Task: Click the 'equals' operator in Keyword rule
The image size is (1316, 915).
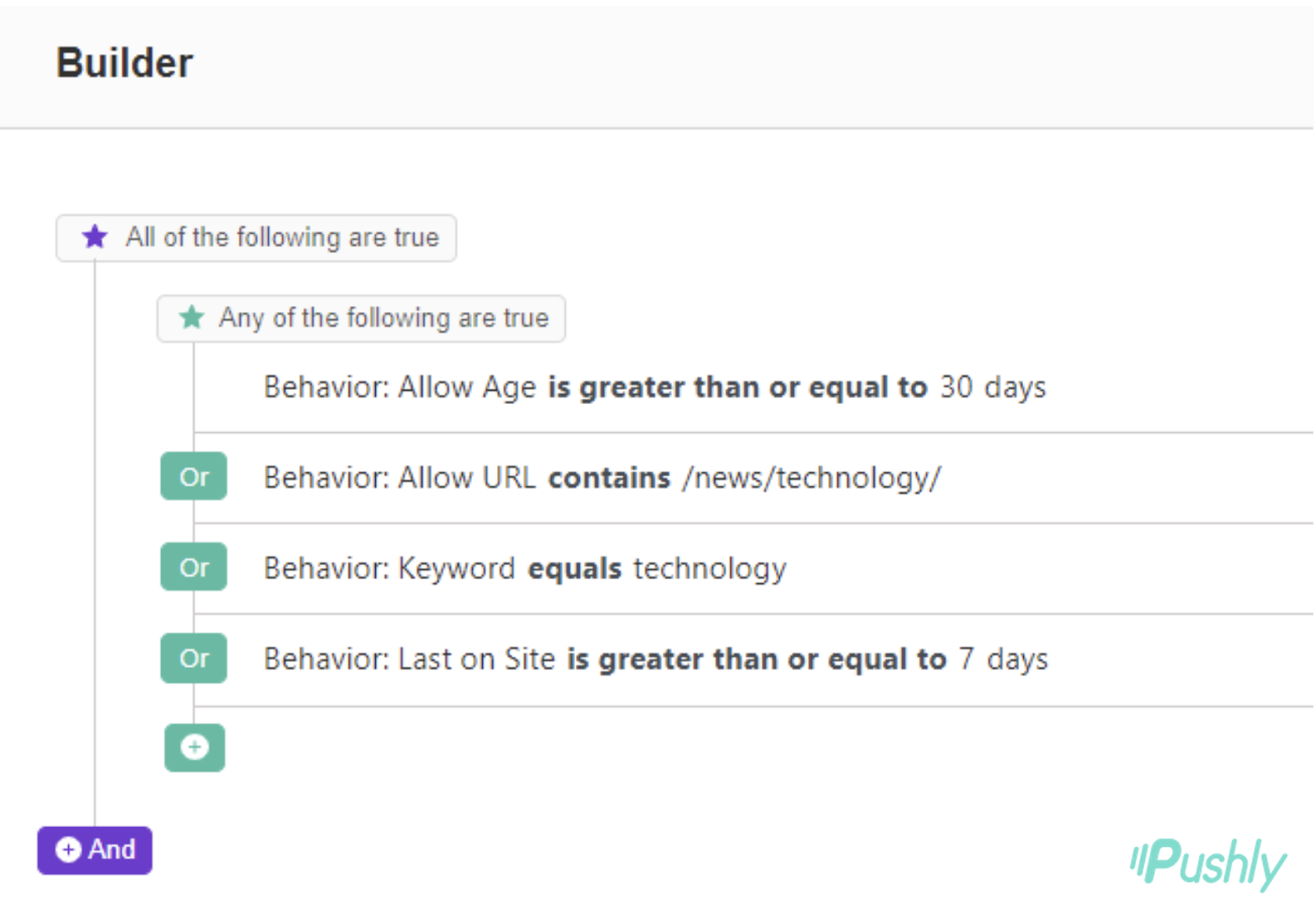Action: (x=574, y=569)
